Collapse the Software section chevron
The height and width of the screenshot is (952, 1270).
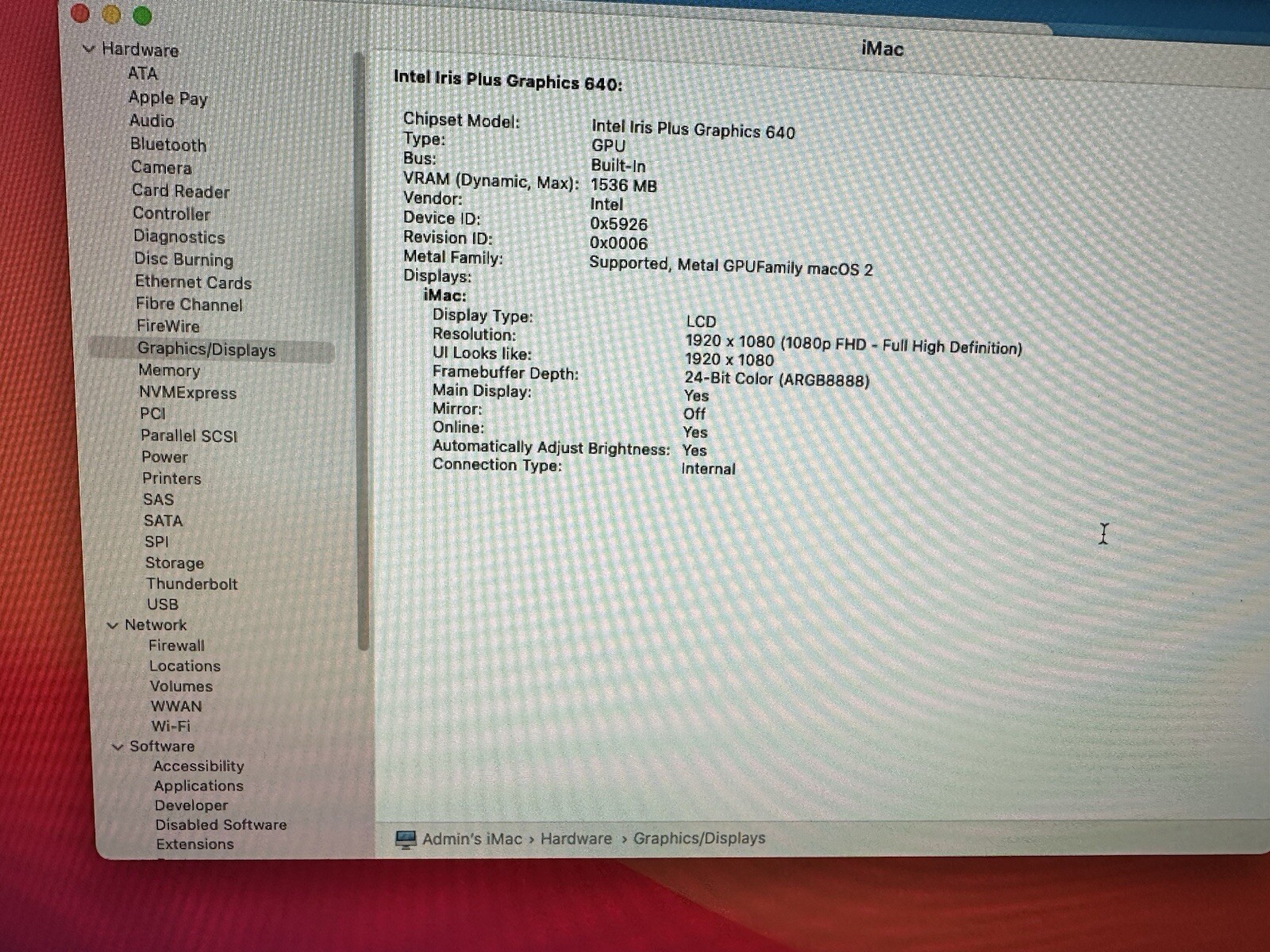117,747
